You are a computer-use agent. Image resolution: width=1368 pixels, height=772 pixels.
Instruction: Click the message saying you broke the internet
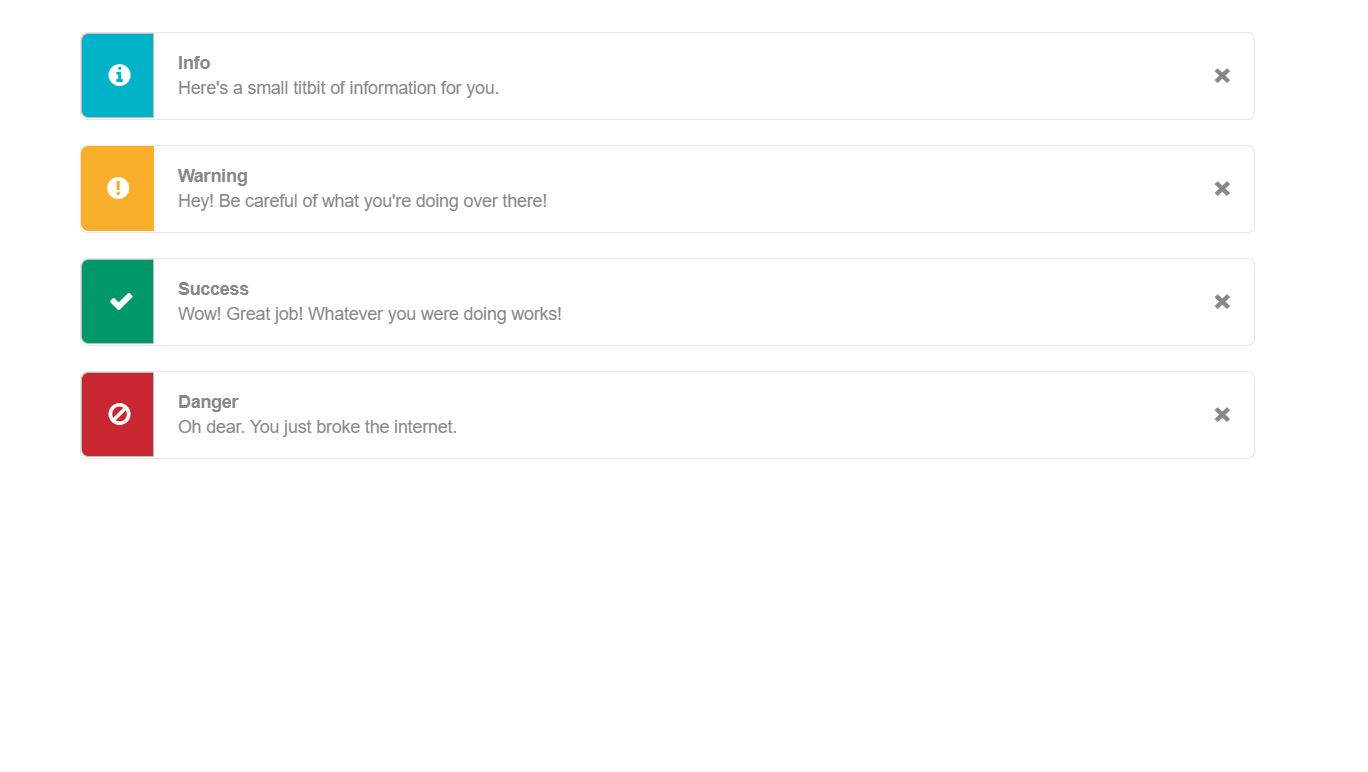pyautogui.click(x=317, y=427)
